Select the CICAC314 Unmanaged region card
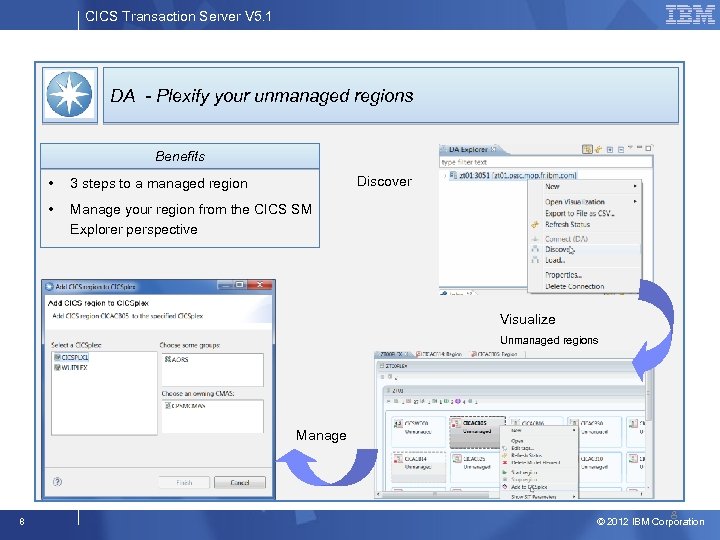The height and width of the screenshot is (540, 720). point(418,467)
